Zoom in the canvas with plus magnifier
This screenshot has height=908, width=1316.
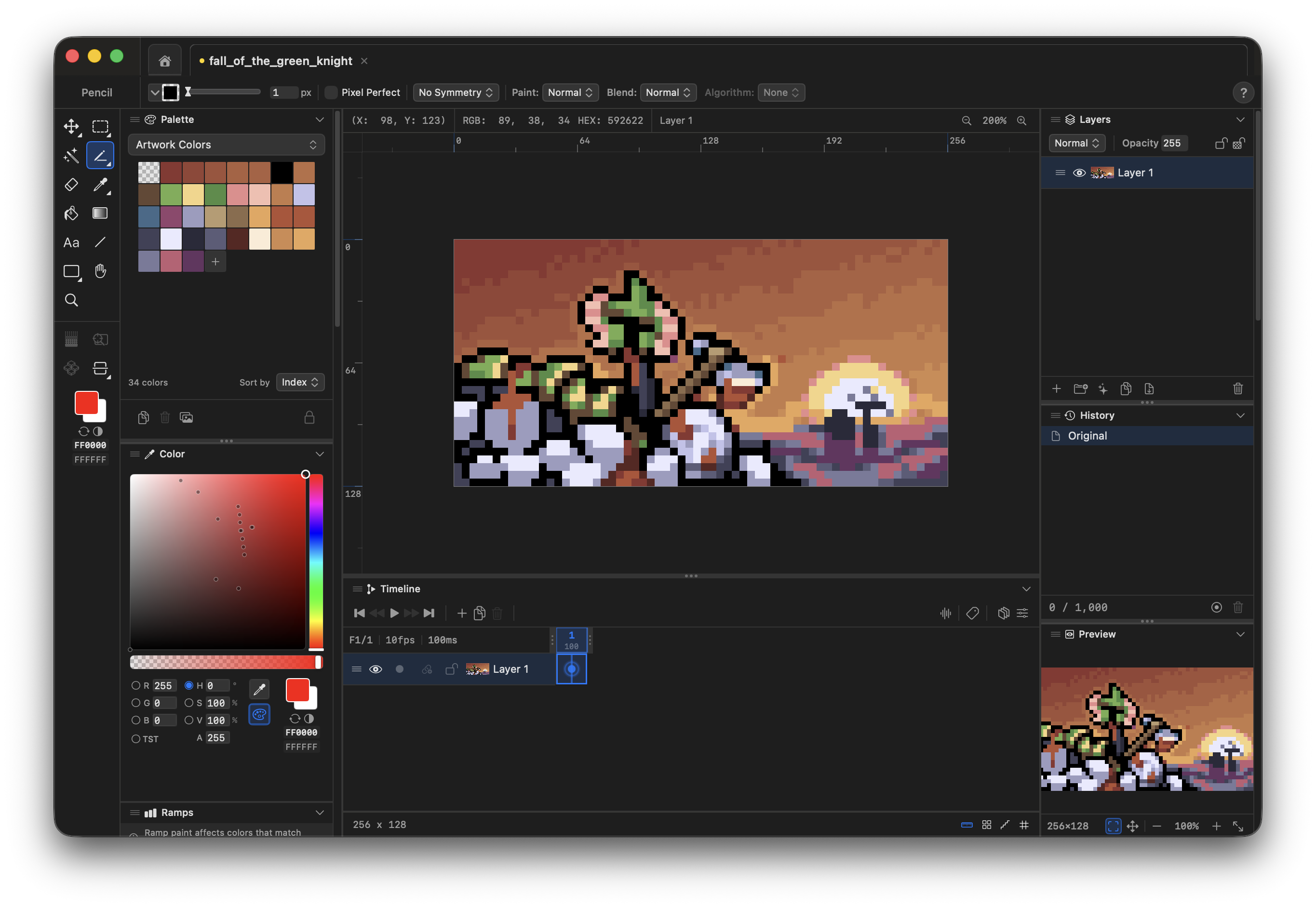[1022, 120]
